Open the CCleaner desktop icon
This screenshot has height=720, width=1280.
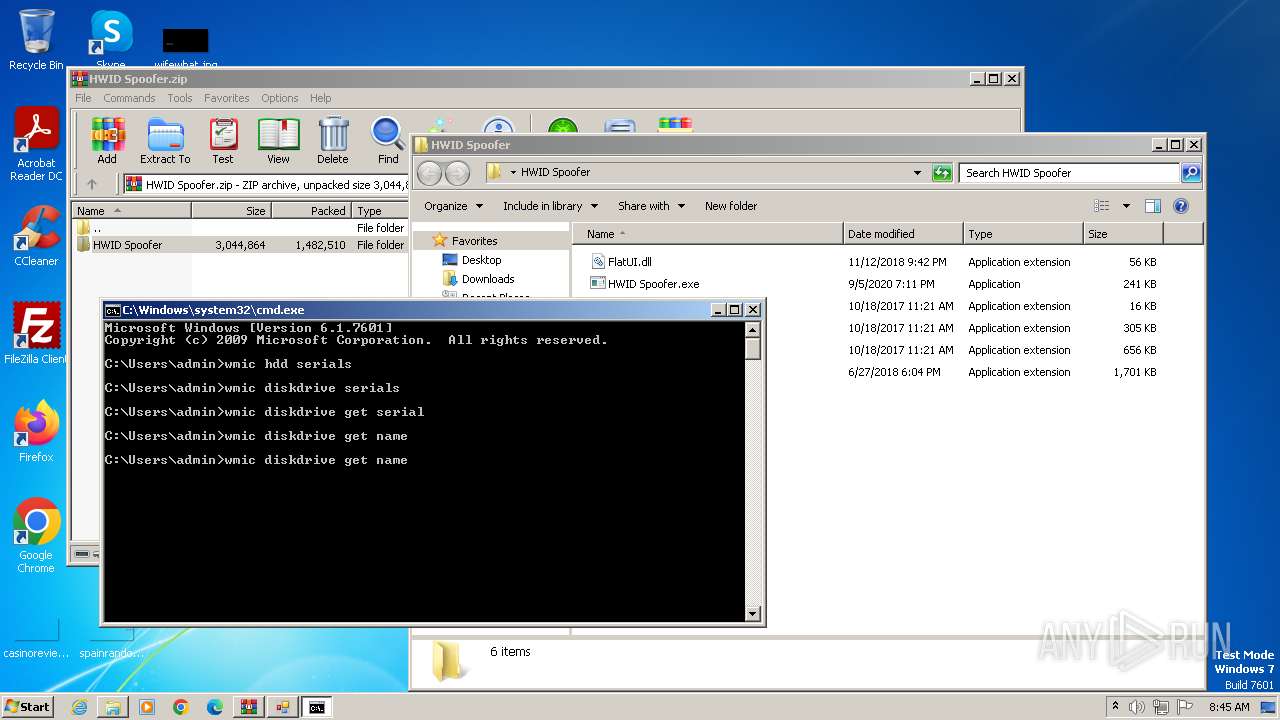(x=36, y=236)
